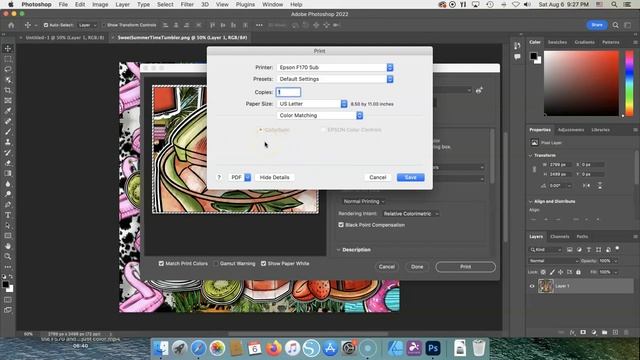Hide Layer 1 with eye icon
The image size is (640, 360).
pyautogui.click(x=532, y=286)
